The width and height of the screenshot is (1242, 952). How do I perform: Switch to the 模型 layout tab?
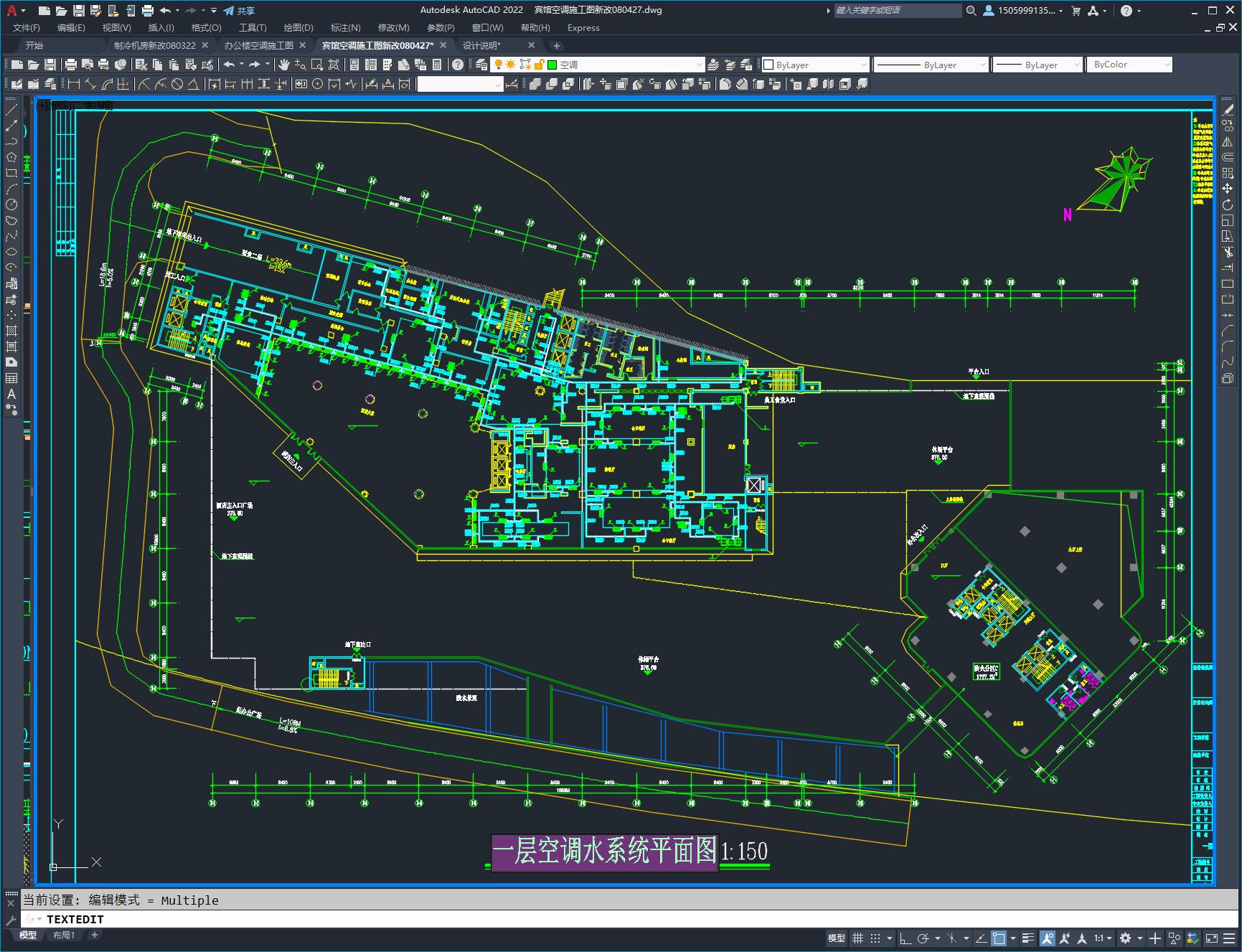28,935
